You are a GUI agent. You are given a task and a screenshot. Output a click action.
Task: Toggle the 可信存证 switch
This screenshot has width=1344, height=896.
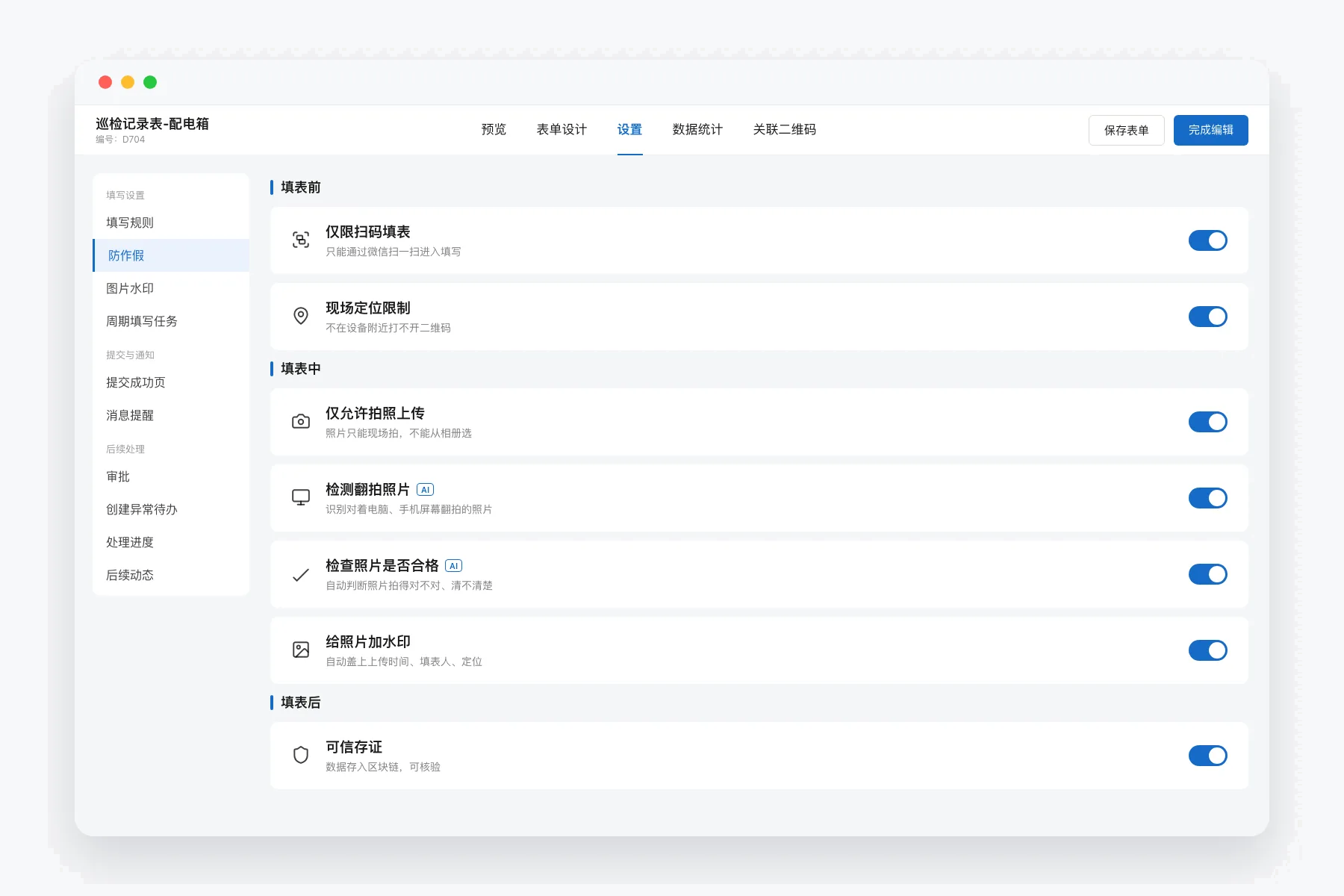[x=1208, y=756]
